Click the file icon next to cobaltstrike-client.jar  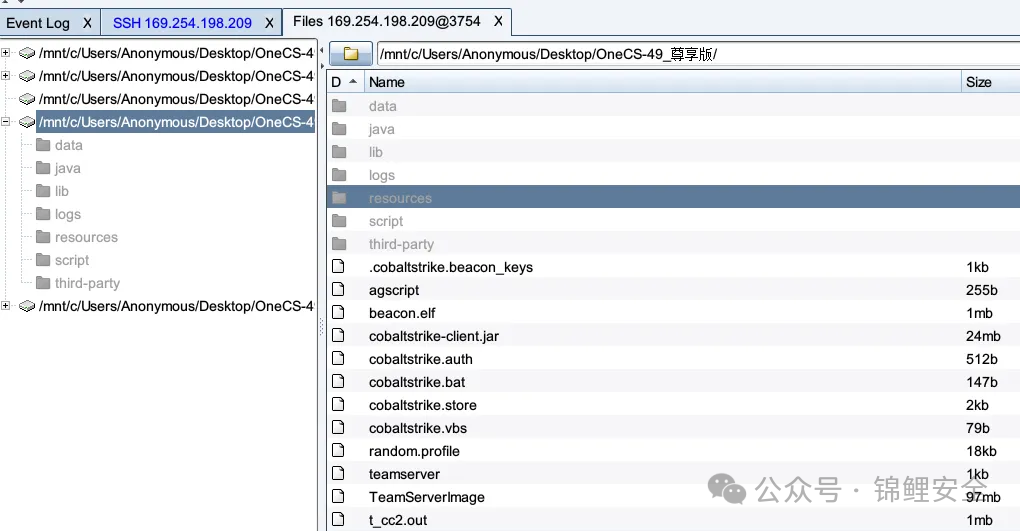pyautogui.click(x=338, y=336)
